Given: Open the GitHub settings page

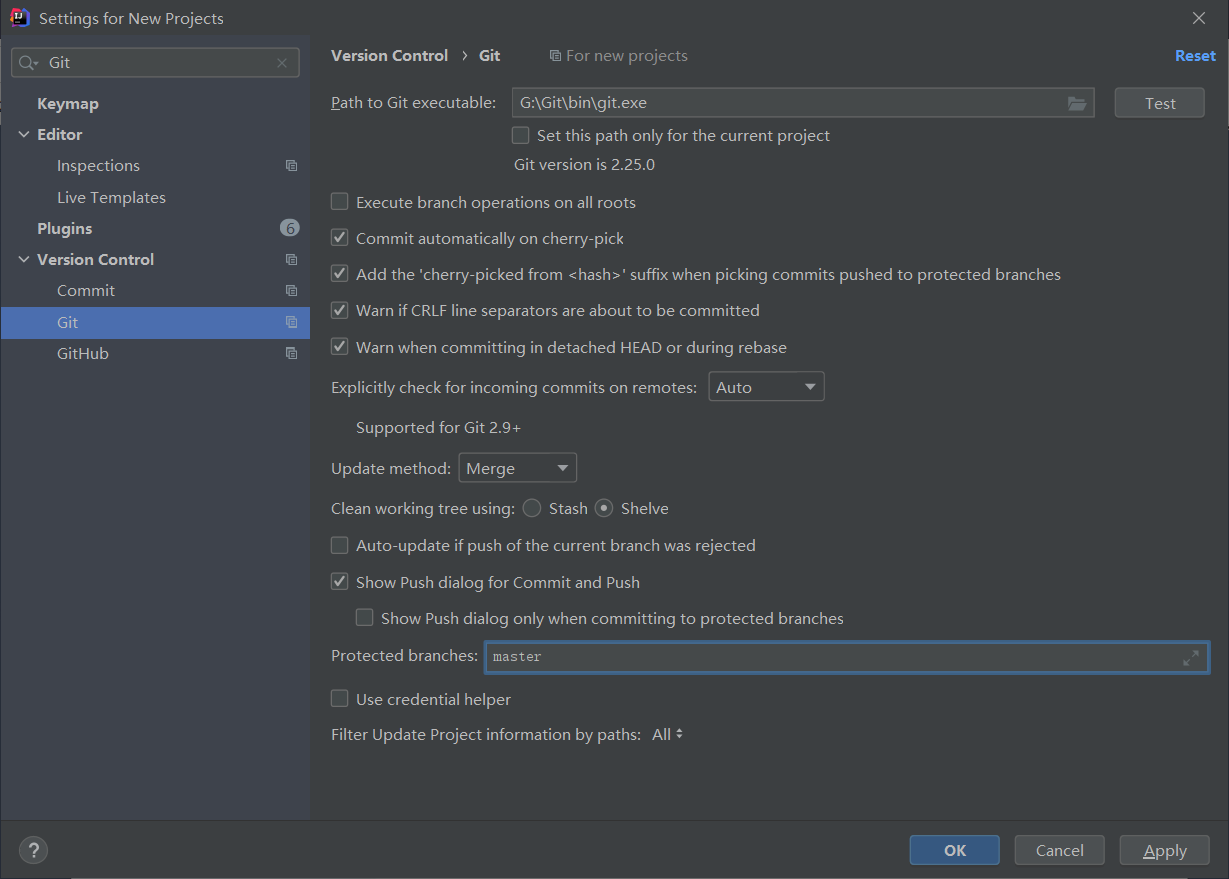Looking at the screenshot, I should [83, 354].
